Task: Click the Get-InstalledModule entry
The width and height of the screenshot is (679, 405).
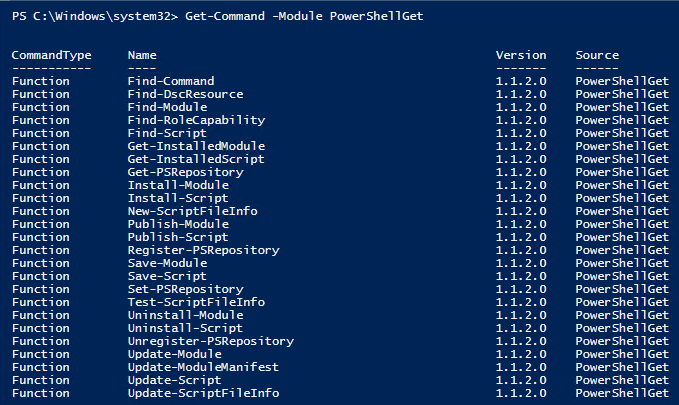Action: point(196,146)
